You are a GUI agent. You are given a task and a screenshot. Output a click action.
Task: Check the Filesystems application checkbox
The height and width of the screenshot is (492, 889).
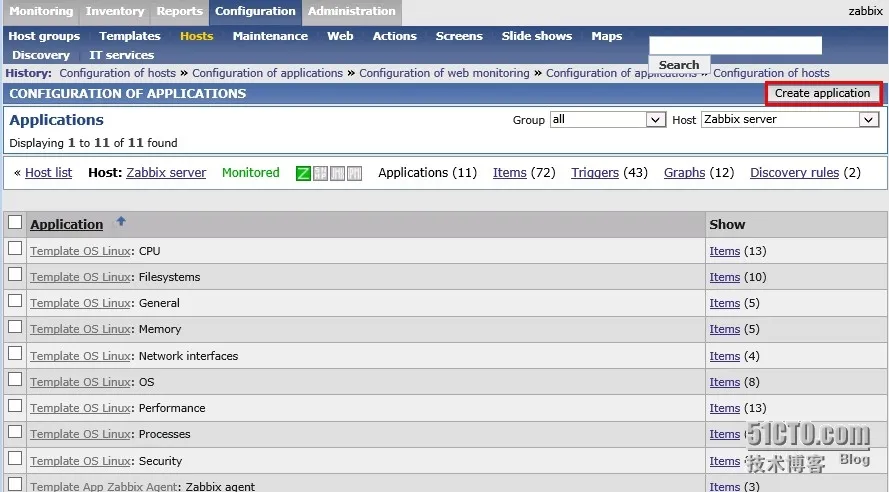[15, 274]
